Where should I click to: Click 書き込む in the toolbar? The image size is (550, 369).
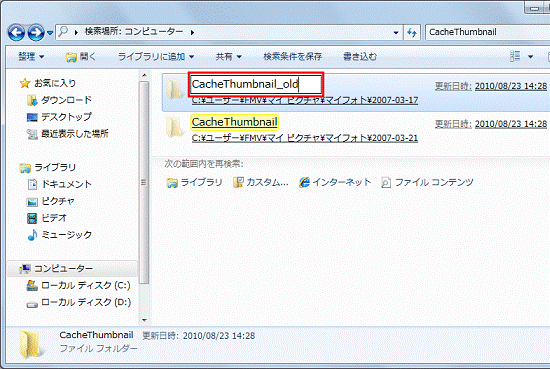point(360,56)
